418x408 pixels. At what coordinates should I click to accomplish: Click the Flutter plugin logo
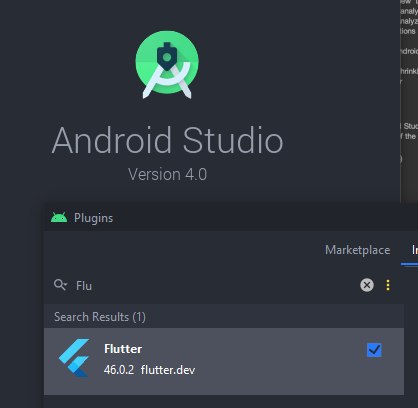[x=74, y=358]
